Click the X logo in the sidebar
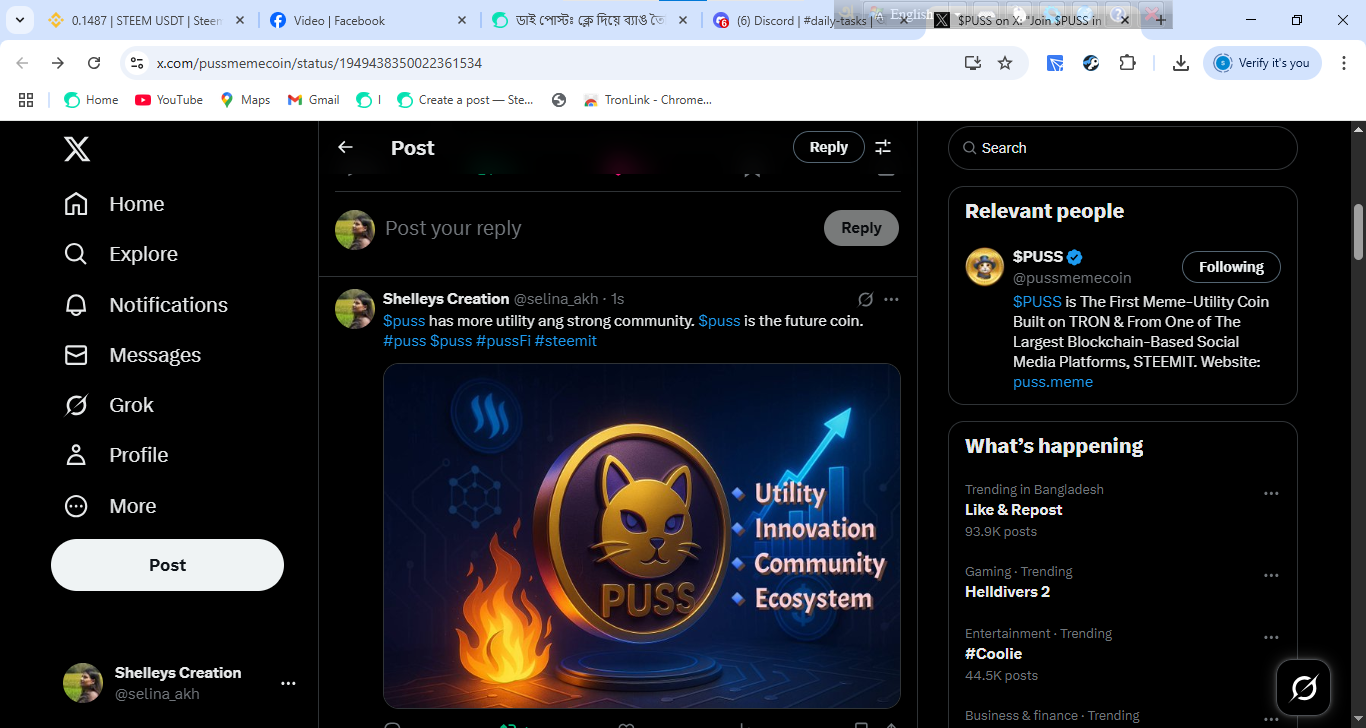 tap(77, 149)
